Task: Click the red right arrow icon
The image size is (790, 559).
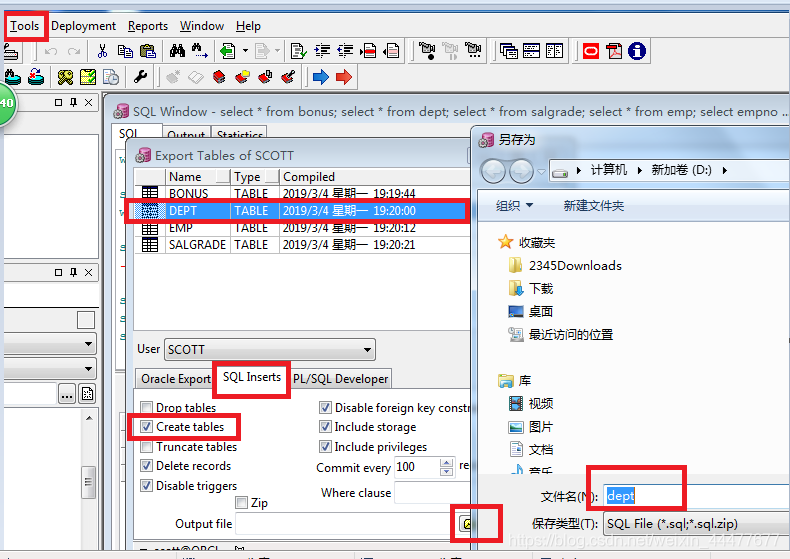Action: [x=344, y=77]
